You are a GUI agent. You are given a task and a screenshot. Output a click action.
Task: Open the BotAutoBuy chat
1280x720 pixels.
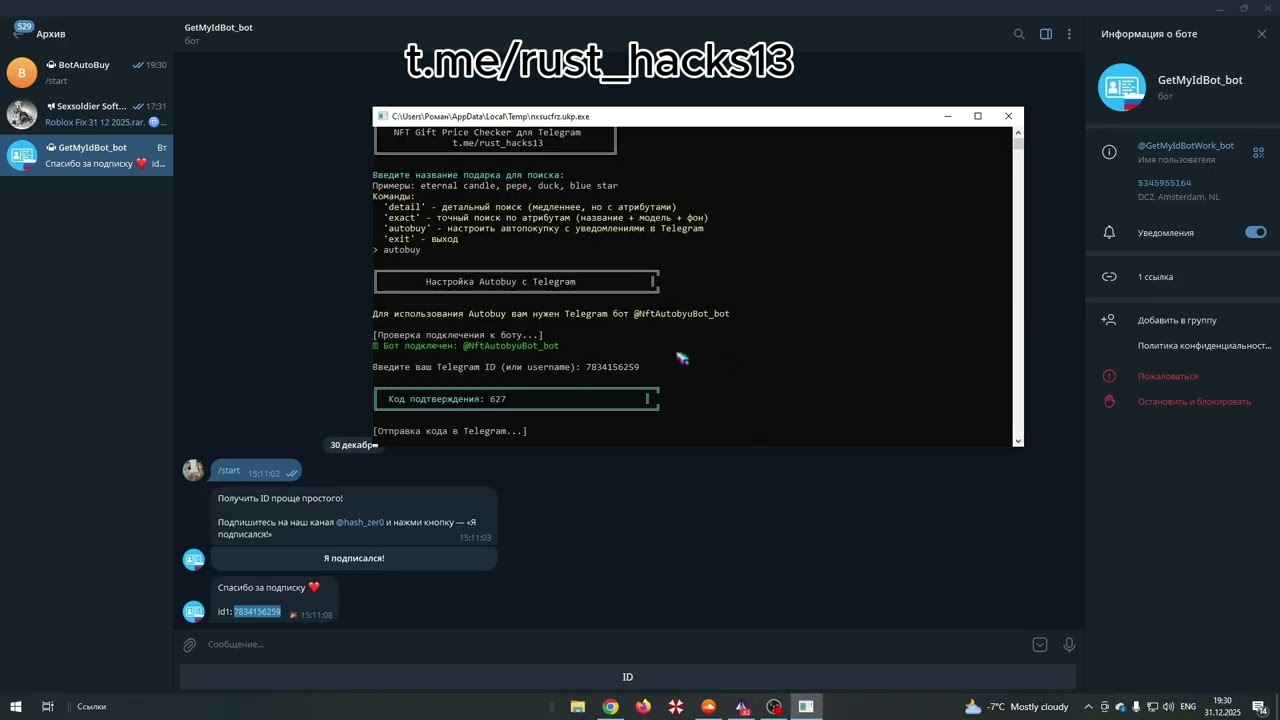pyautogui.click(x=86, y=73)
